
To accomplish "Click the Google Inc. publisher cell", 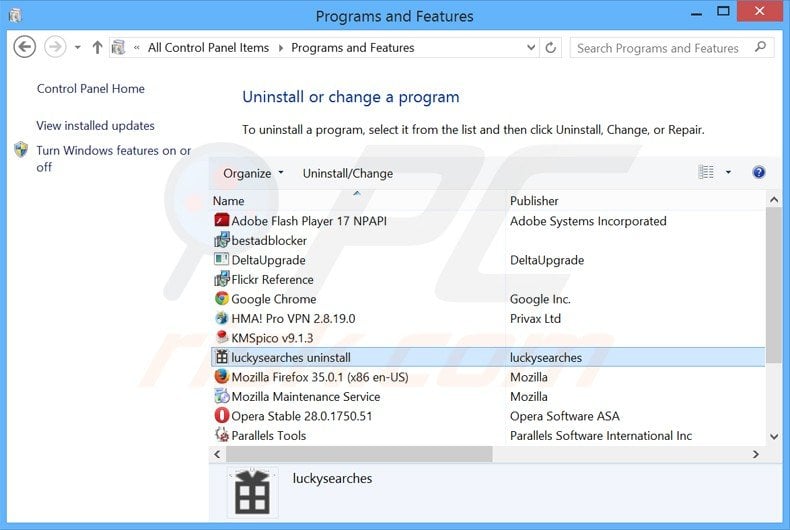I will 540,299.
